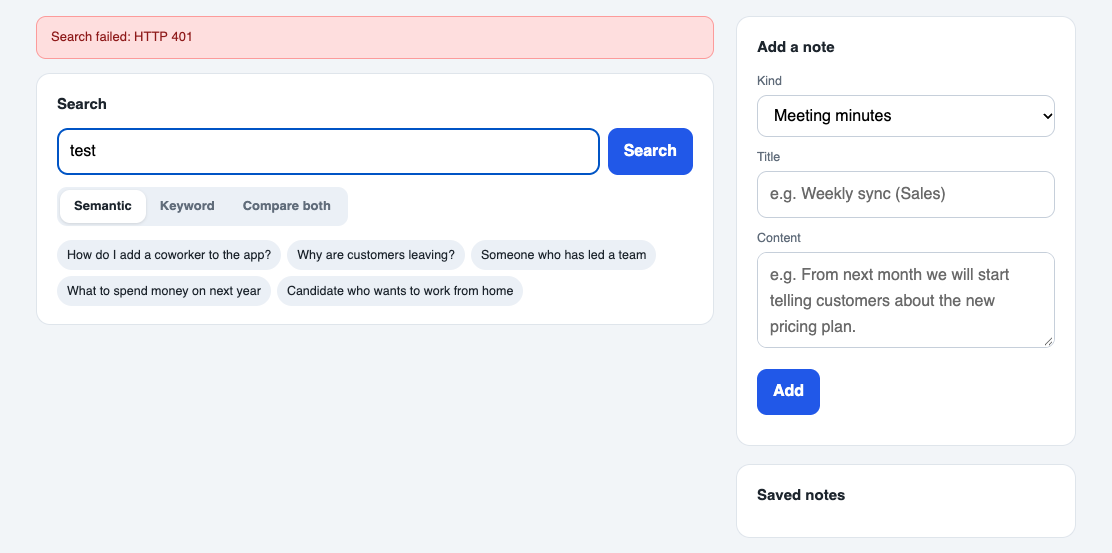Click the blue Search button
The width and height of the screenshot is (1112, 553).
(x=650, y=151)
